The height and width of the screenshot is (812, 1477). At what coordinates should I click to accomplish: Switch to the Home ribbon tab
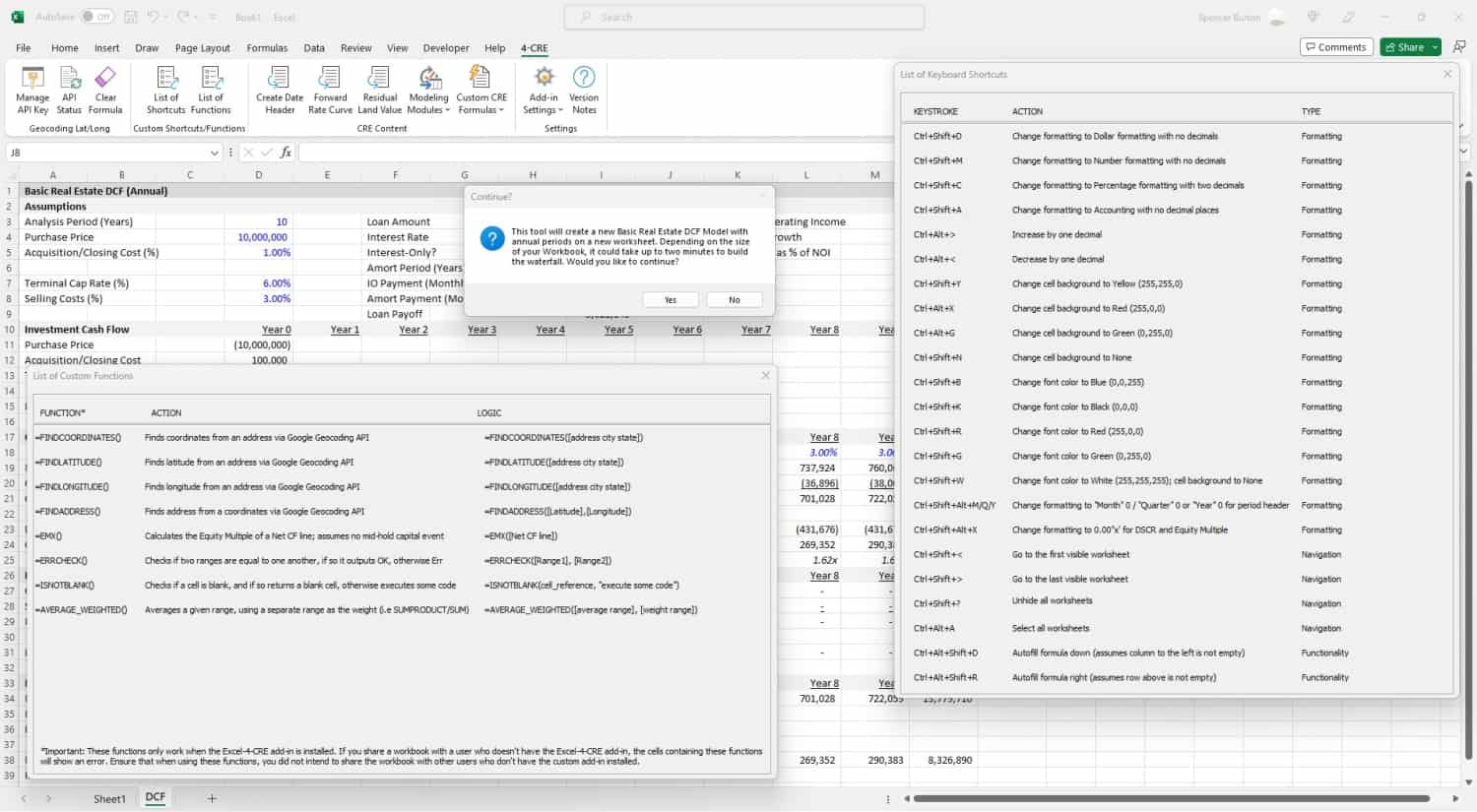pyautogui.click(x=64, y=47)
